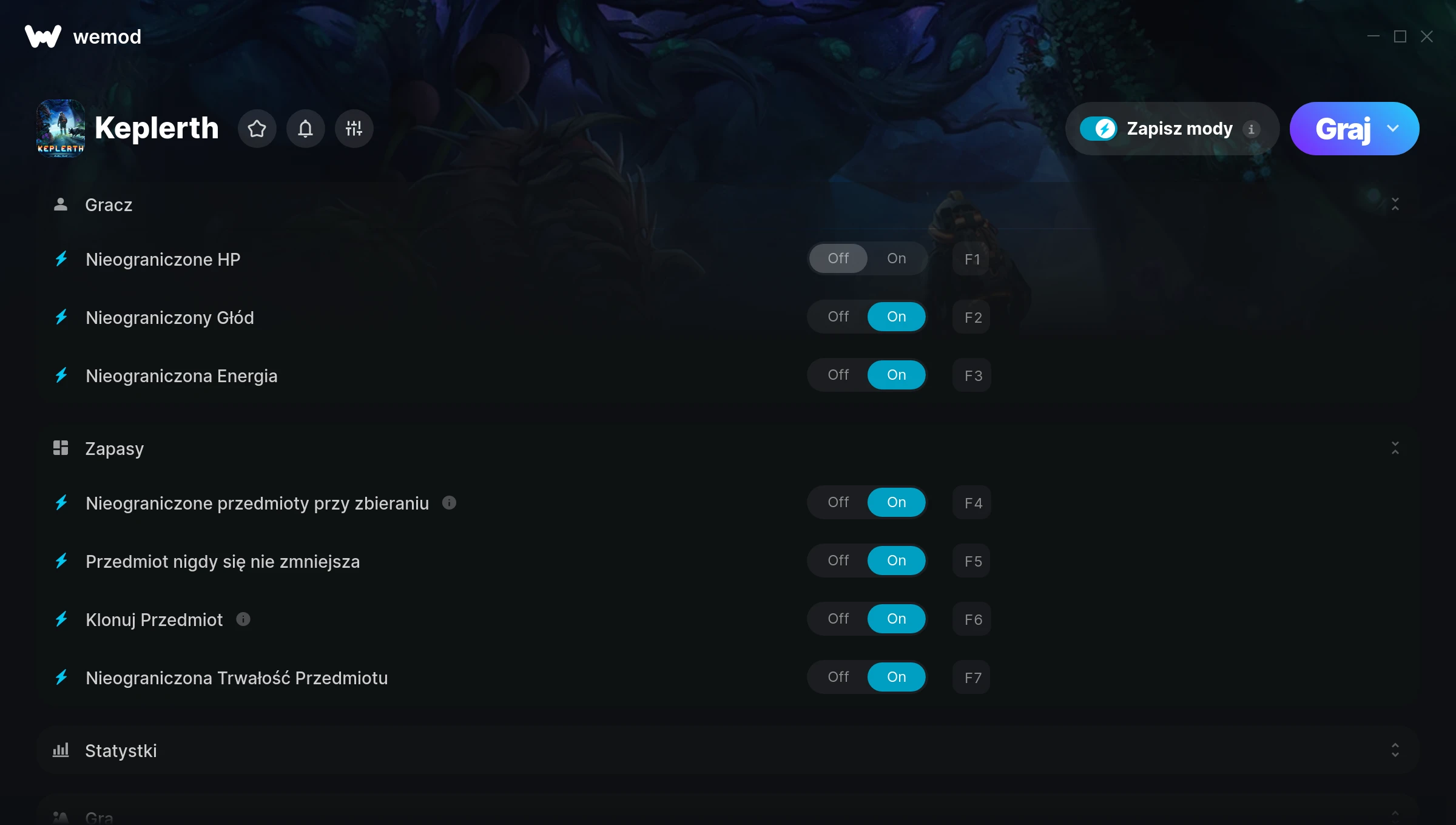Change the F4 hotkey binding
1456x825 pixels.
coord(972,503)
